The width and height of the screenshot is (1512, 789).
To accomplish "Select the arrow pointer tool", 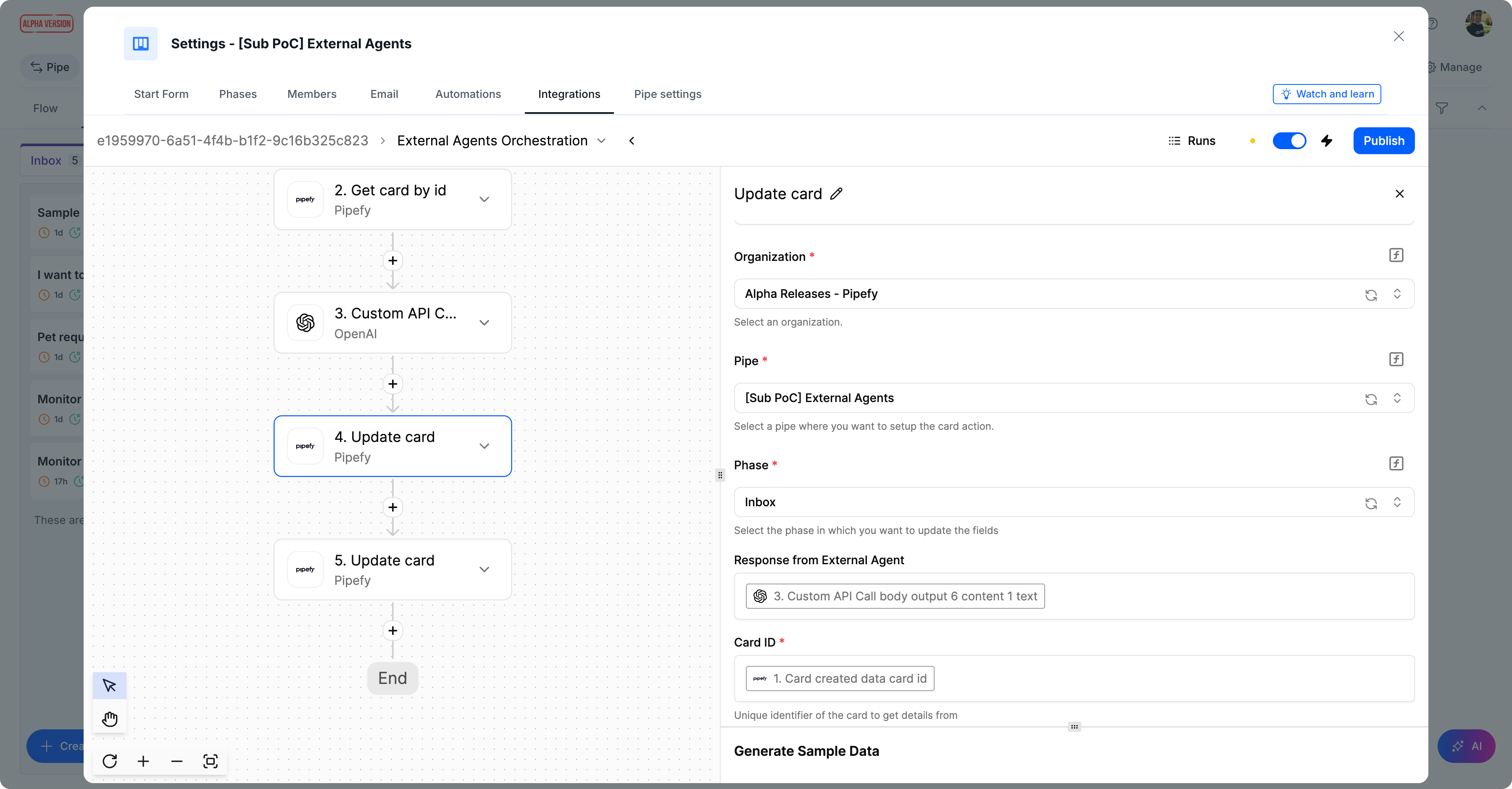I will [110, 685].
